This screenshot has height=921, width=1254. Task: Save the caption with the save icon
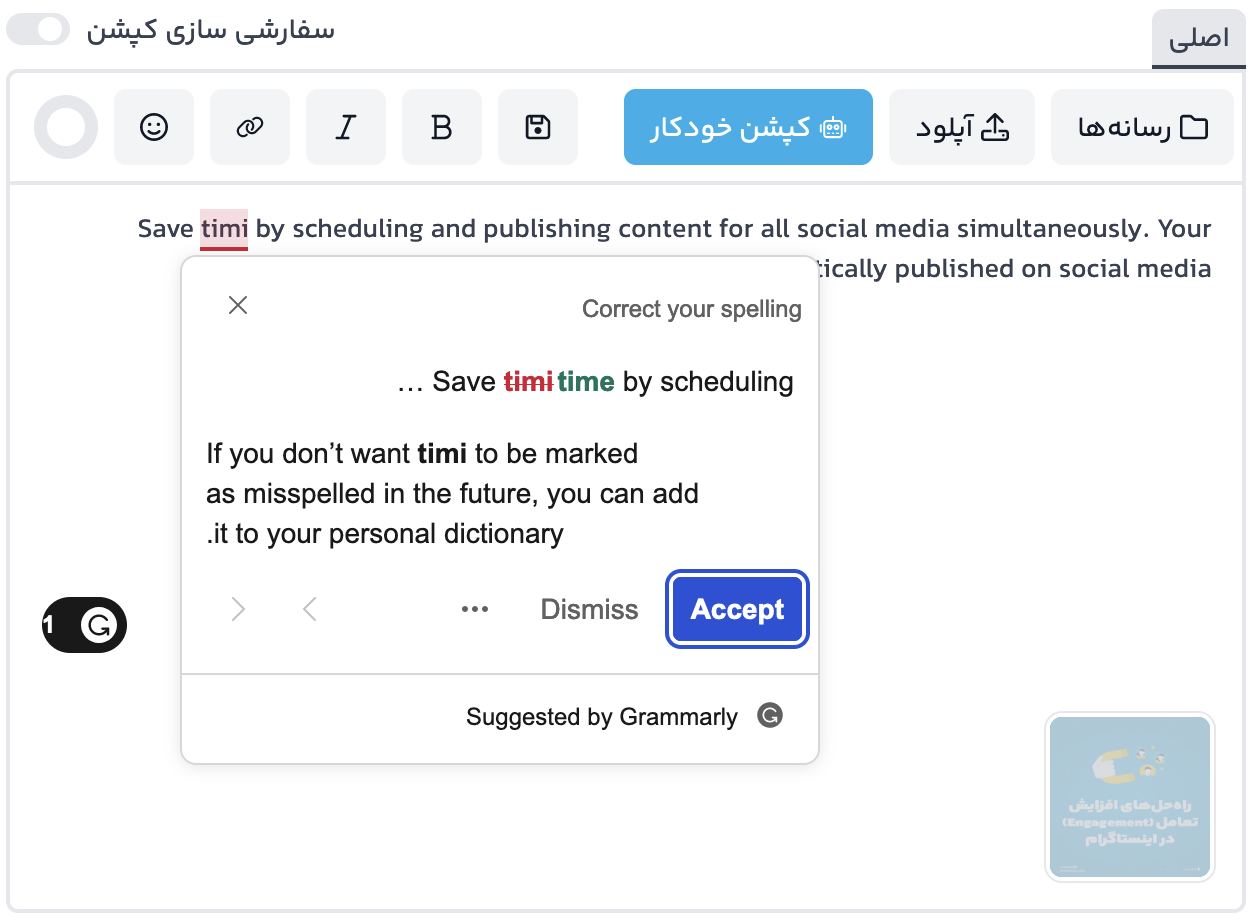pyautogui.click(x=538, y=127)
